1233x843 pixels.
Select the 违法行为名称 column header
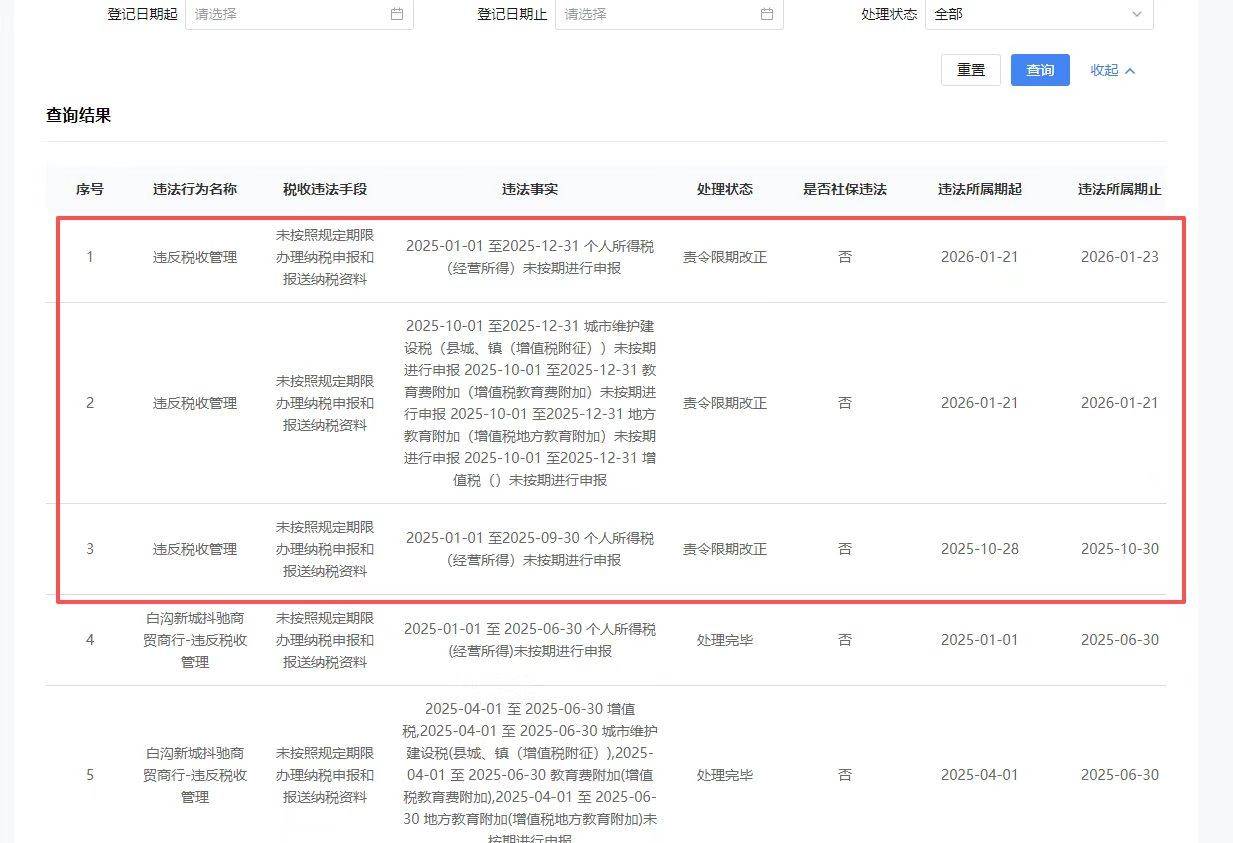pos(195,189)
